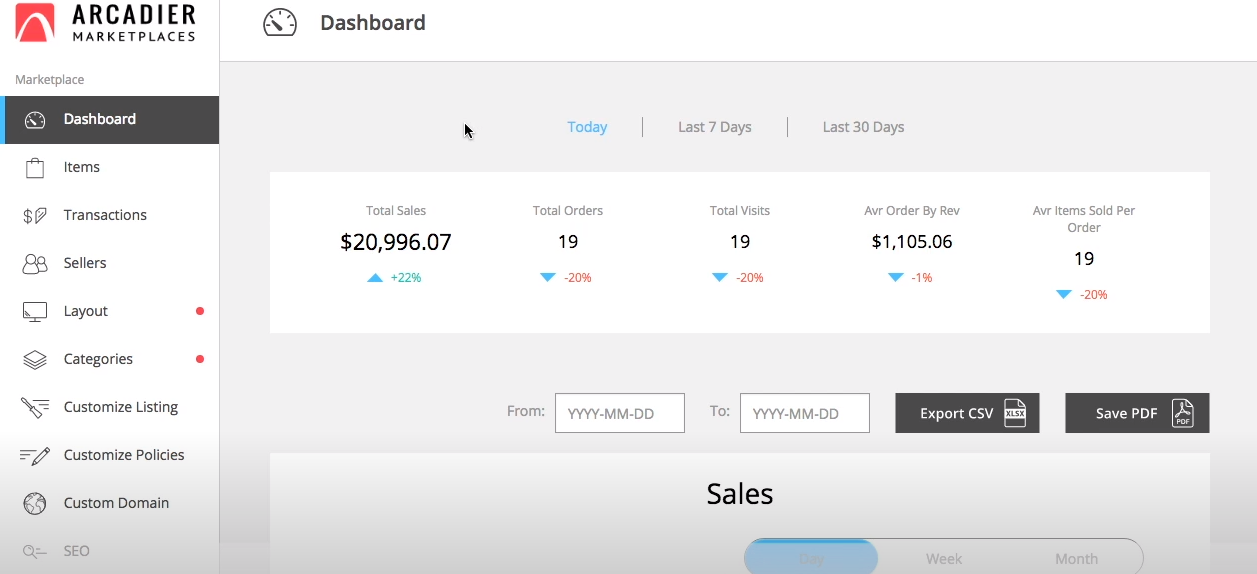Show Last 30 Days statistics
The height and width of the screenshot is (574, 1257).
863,127
